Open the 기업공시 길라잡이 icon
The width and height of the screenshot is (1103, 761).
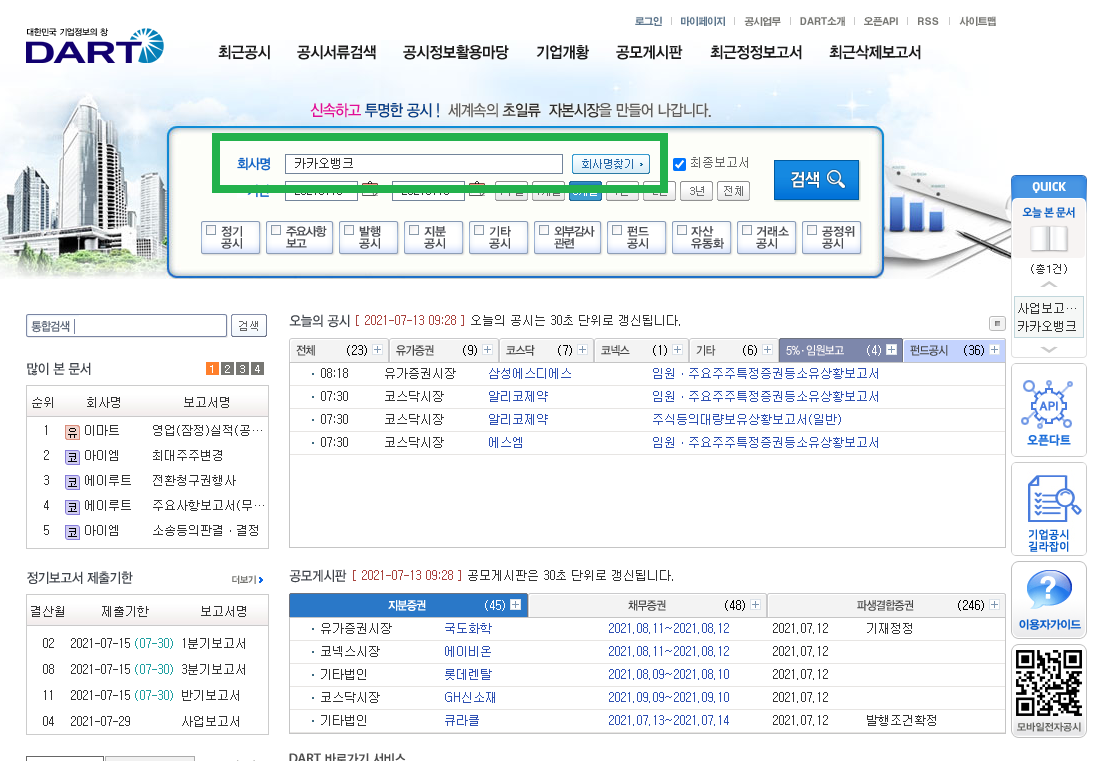tap(1053, 499)
